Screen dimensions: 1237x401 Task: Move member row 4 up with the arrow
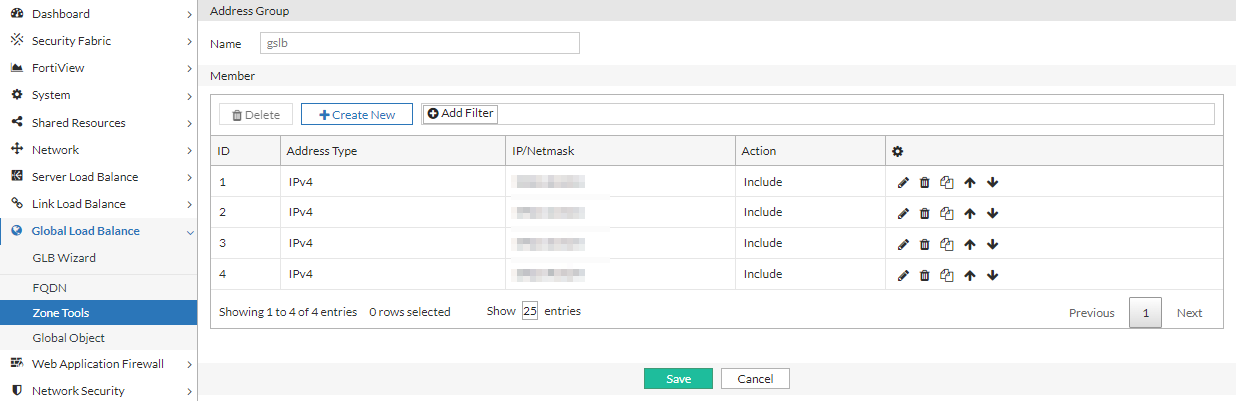[969, 275]
